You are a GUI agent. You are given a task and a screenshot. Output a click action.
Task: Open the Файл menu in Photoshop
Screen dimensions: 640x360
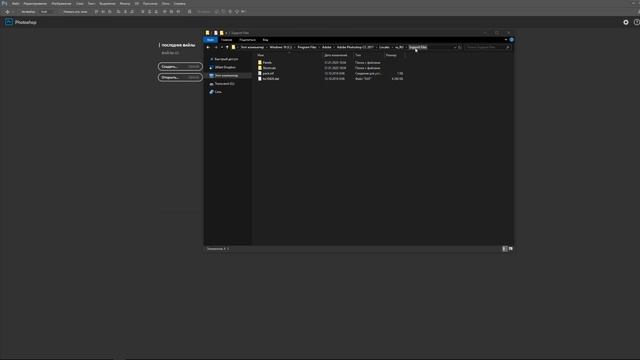pos(16,4)
